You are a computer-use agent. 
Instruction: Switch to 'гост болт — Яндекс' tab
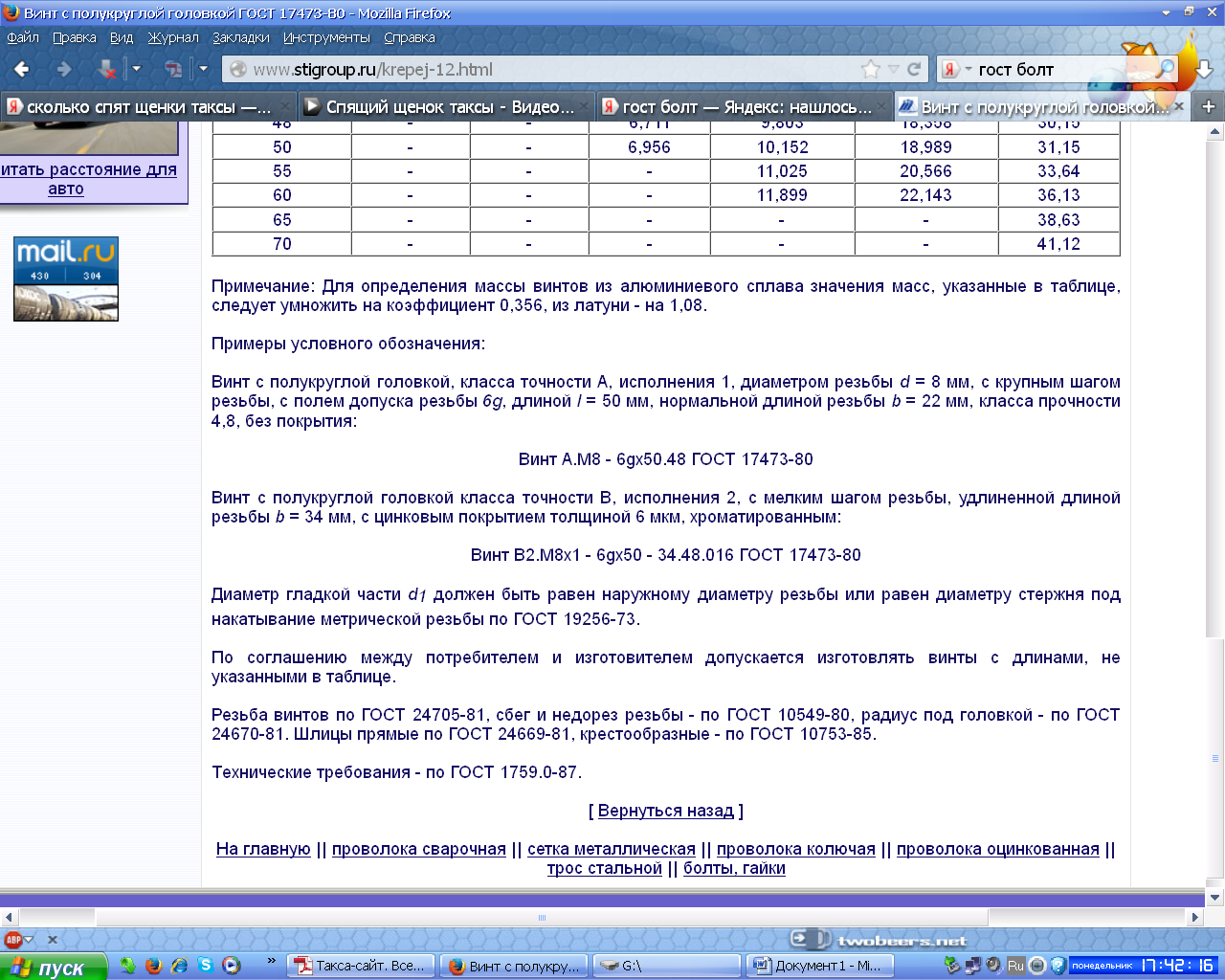(744, 106)
